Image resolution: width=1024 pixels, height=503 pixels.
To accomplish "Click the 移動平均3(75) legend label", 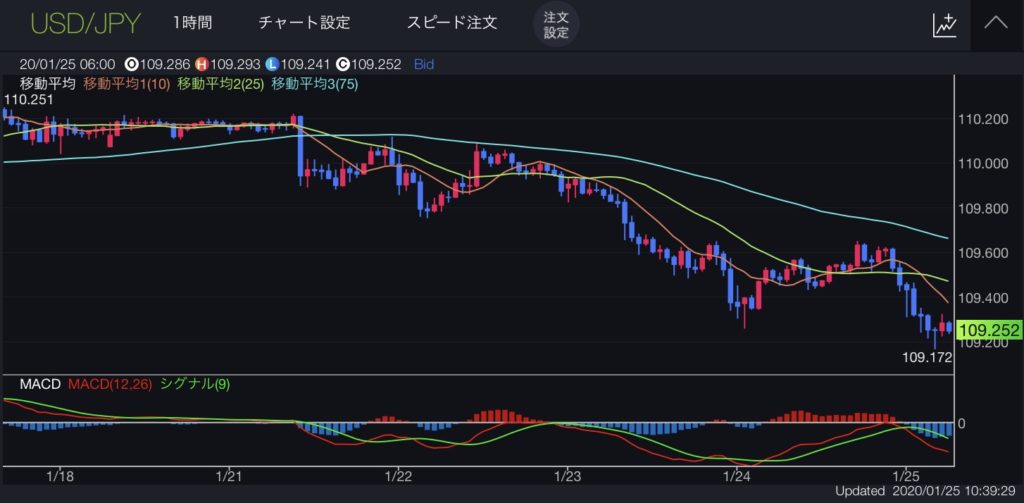I will pos(315,84).
